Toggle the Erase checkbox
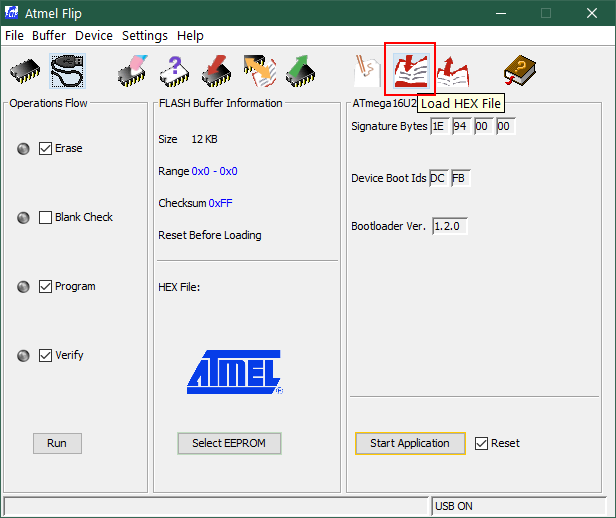The height and width of the screenshot is (518, 616). pos(45,148)
